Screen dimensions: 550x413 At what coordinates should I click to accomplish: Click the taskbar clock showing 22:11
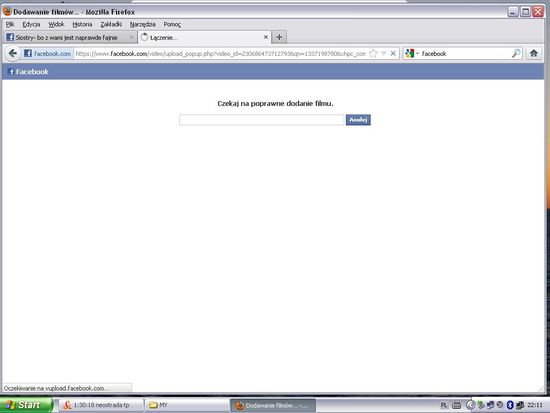[535, 405]
